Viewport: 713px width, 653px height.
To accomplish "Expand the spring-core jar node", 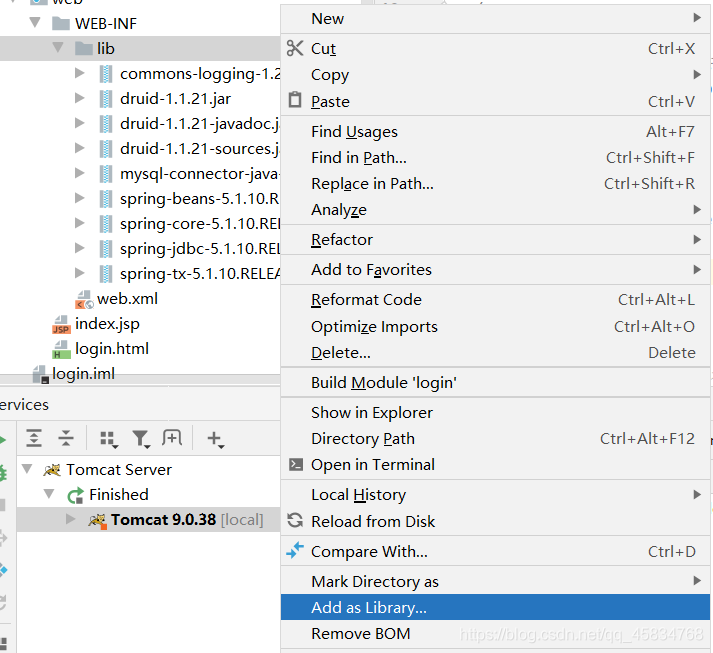I will tap(80, 223).
